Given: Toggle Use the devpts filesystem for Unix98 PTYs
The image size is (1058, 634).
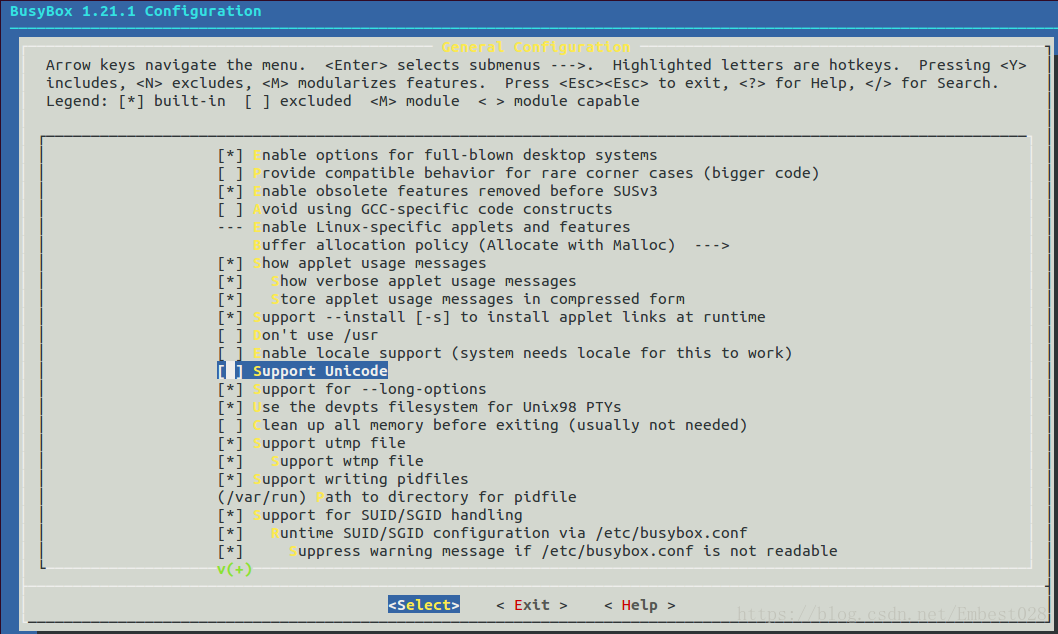Looking at the screenshot, I should (419, 407).
